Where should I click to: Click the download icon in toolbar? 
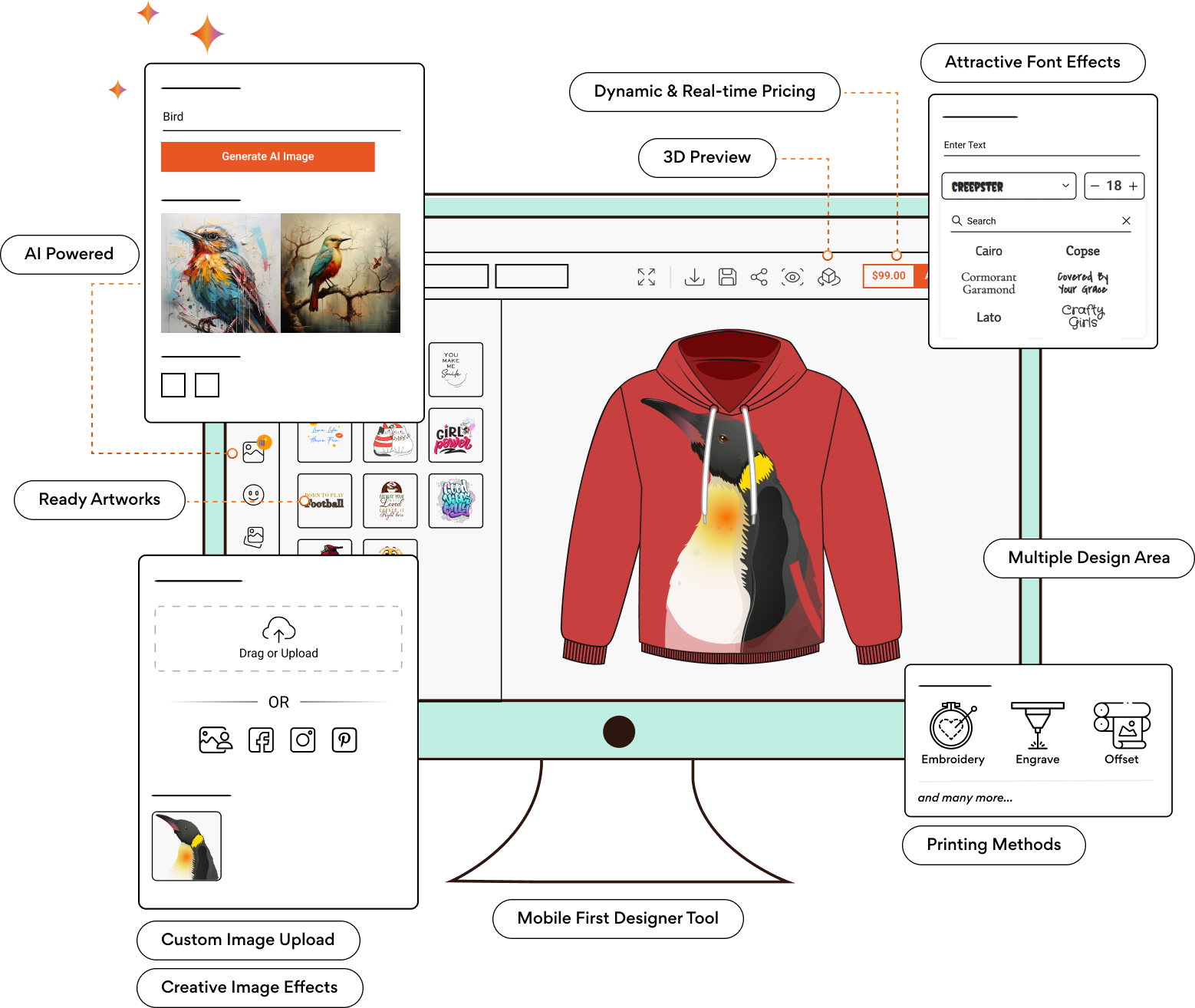[694, 277]
